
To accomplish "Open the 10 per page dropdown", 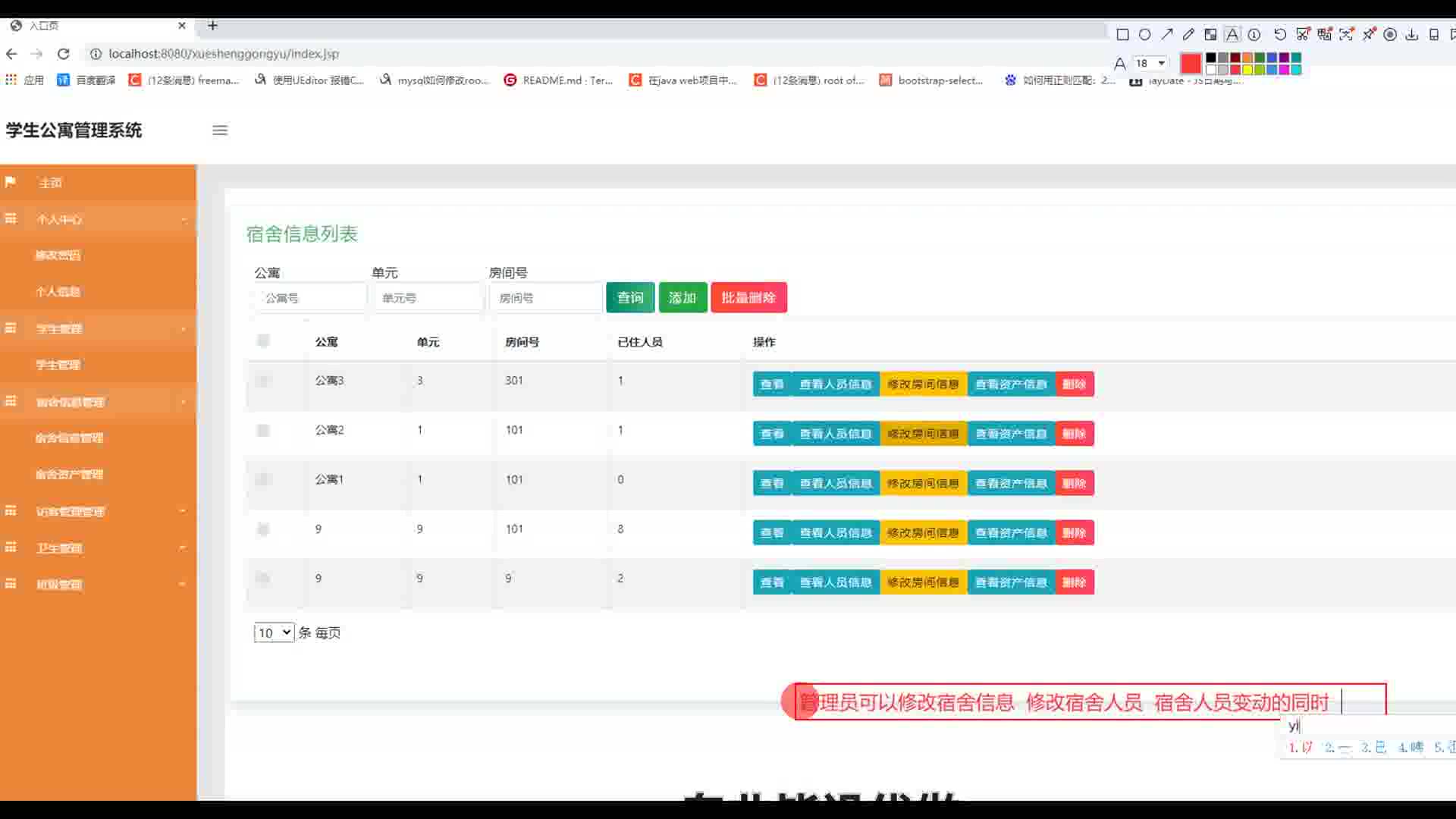I will pos(274,632).
